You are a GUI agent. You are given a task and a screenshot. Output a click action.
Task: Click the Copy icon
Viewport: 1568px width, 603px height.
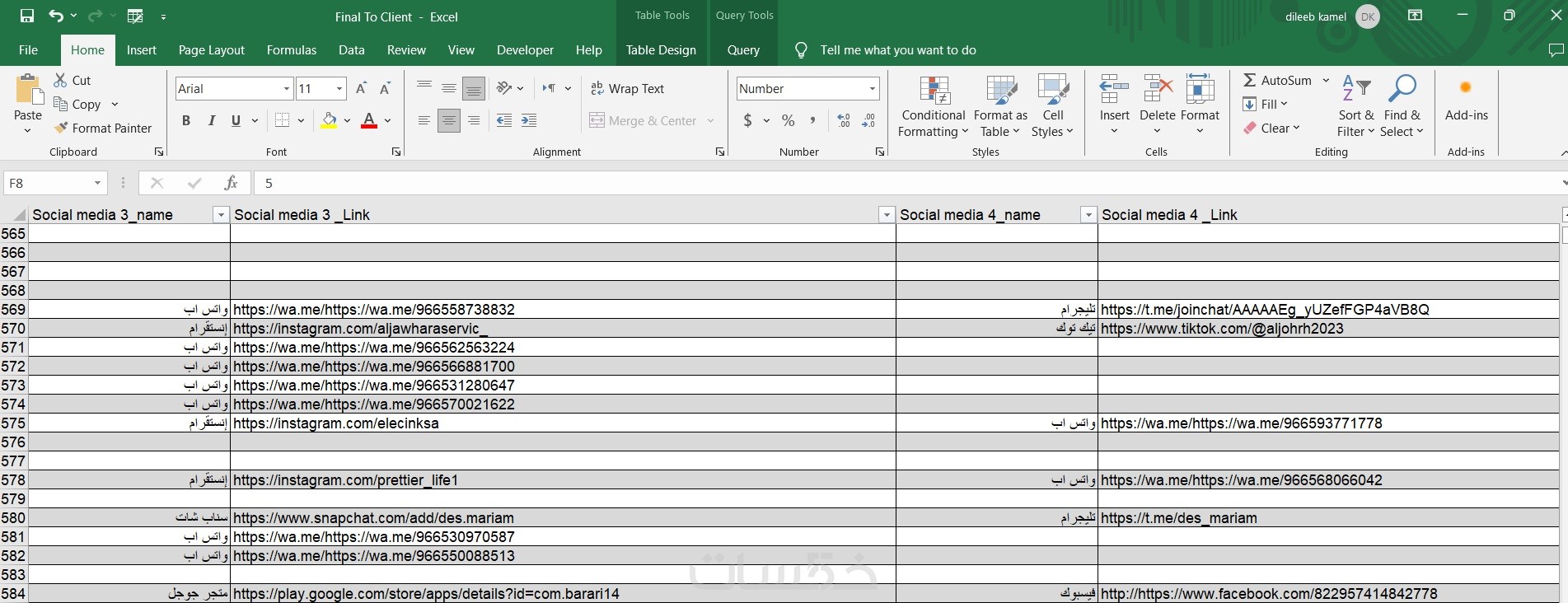(60, 104)
